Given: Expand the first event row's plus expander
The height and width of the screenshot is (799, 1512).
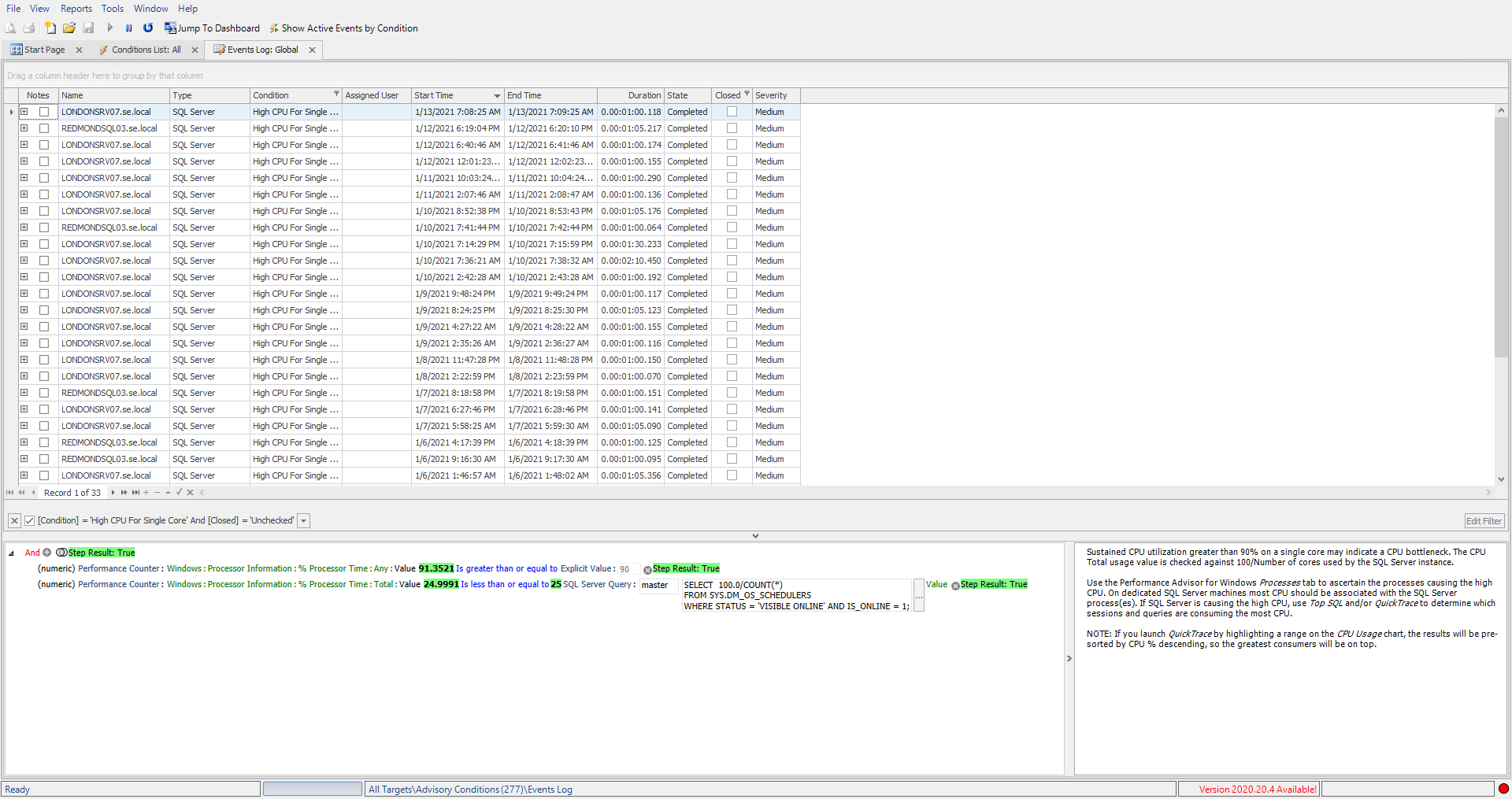Looking at the screenshot, I should [24, 112].
